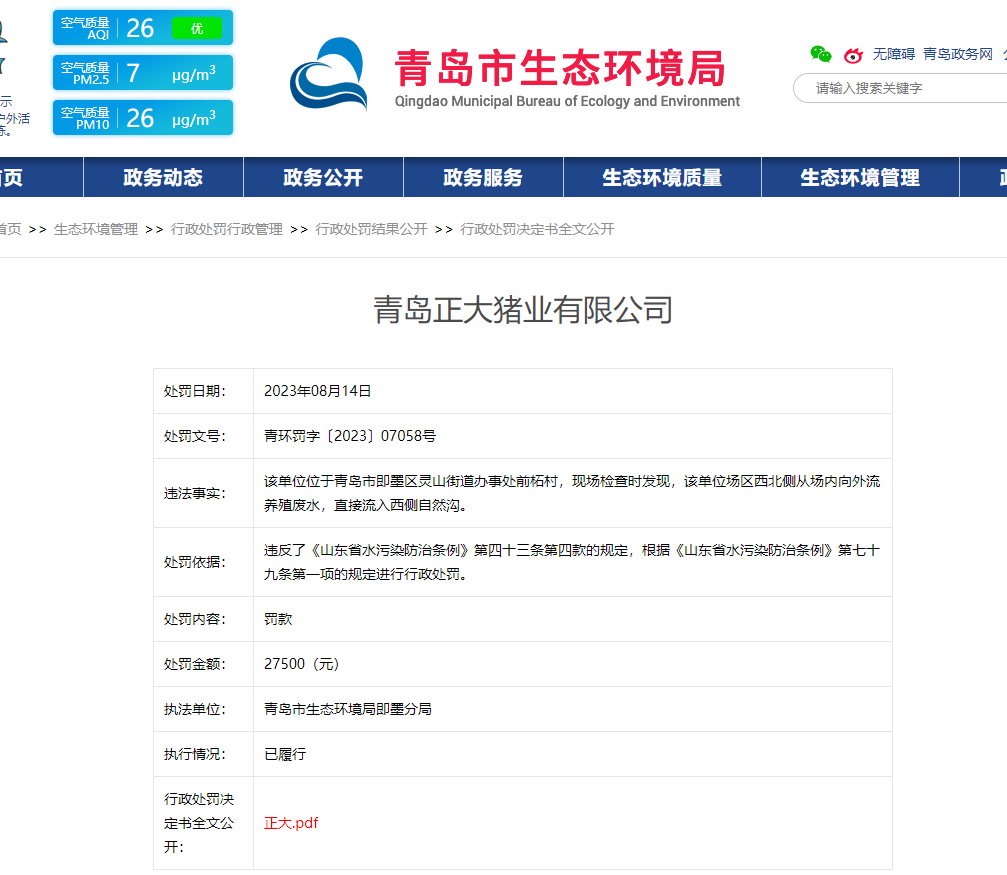Go to 行政处罚结果公开 in the breadcrumb
Viewport: 1007px width, 875px height.
coord(371,229)
